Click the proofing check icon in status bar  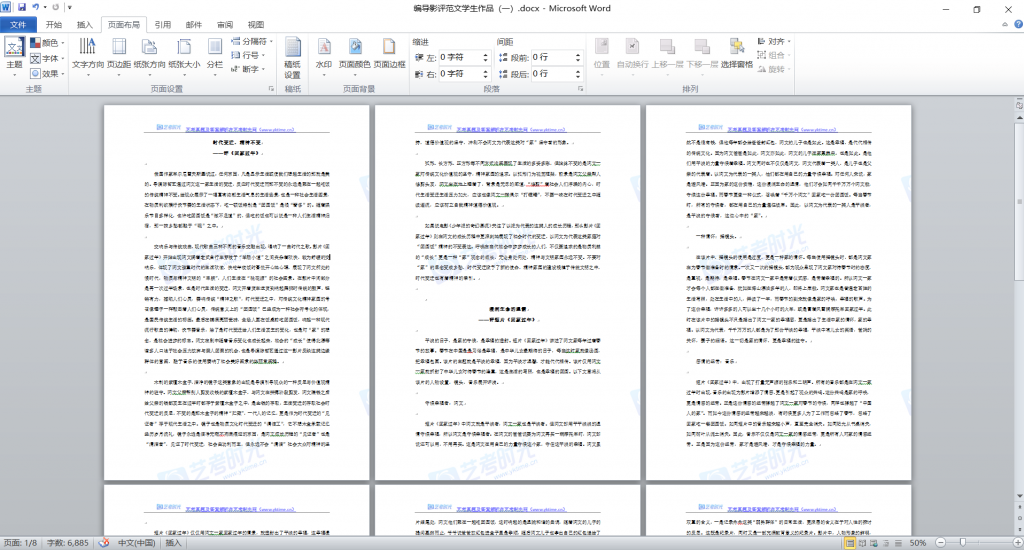point(103,542)
